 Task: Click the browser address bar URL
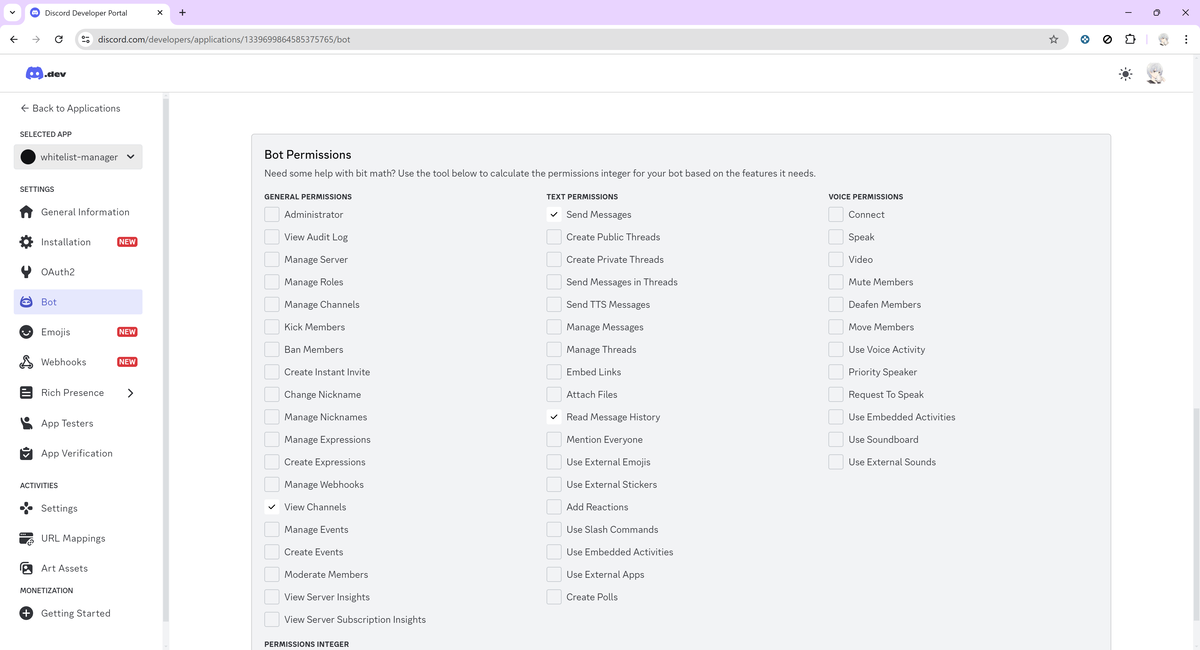[x=224, y=39]
